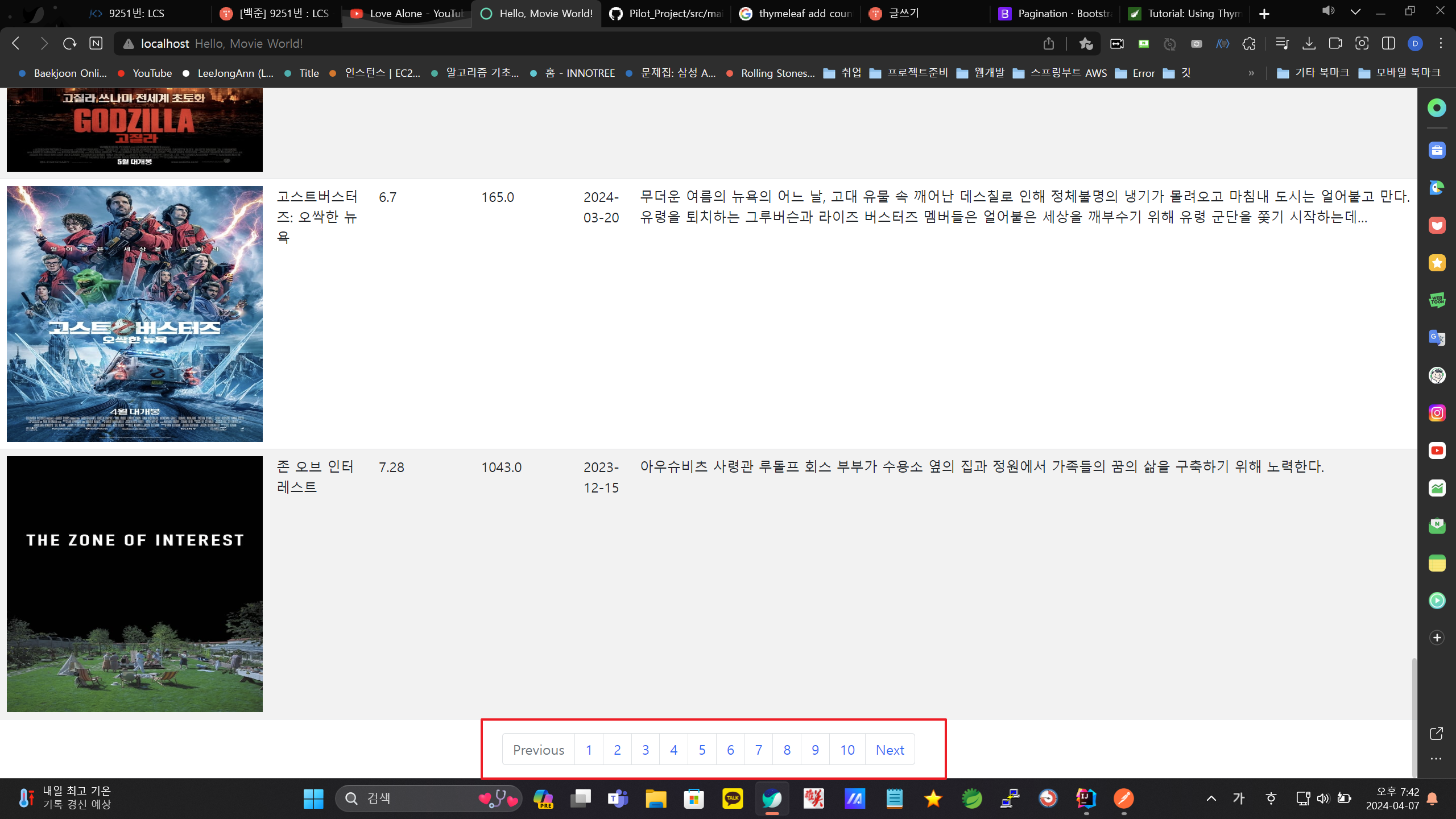Image resolution: width=1456 pixels, height=819 pixels.
Task: Open the Baekjoon Online bookmark
Action: pos(63,73)
